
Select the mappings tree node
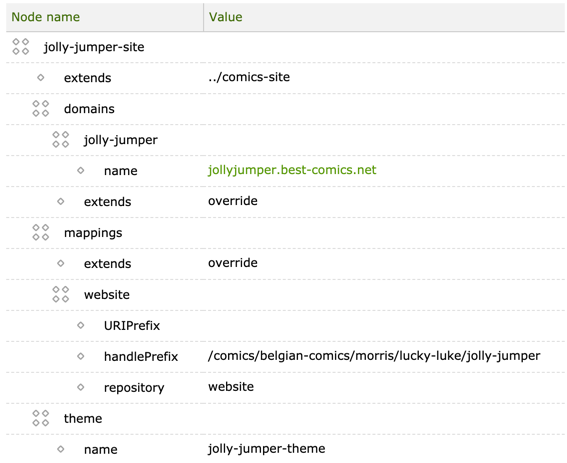point(93,233)
